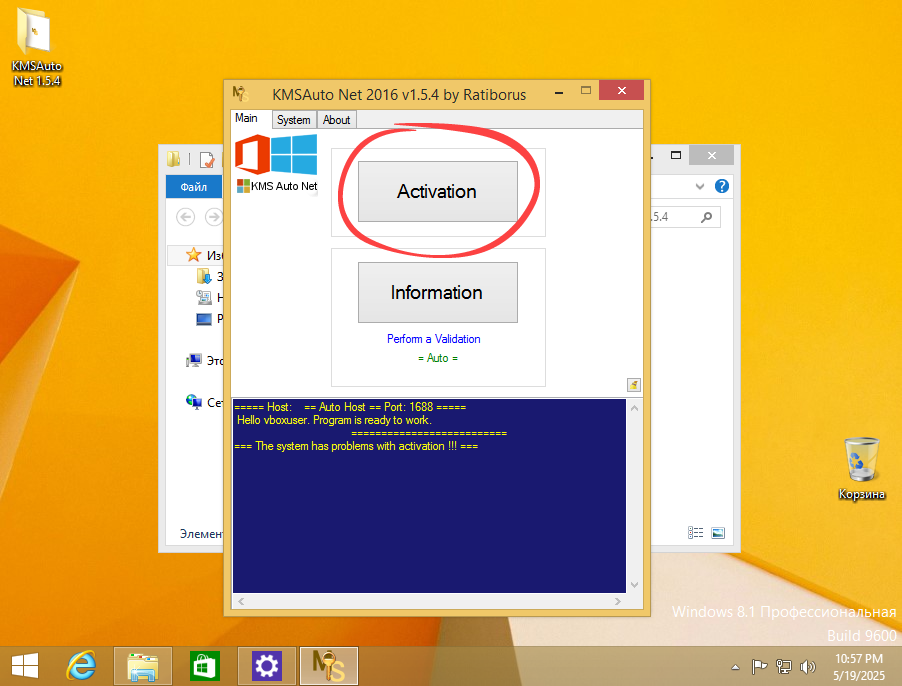Click the circled Activation button
Screen dimensions: 902x686
tap(437, 192)
